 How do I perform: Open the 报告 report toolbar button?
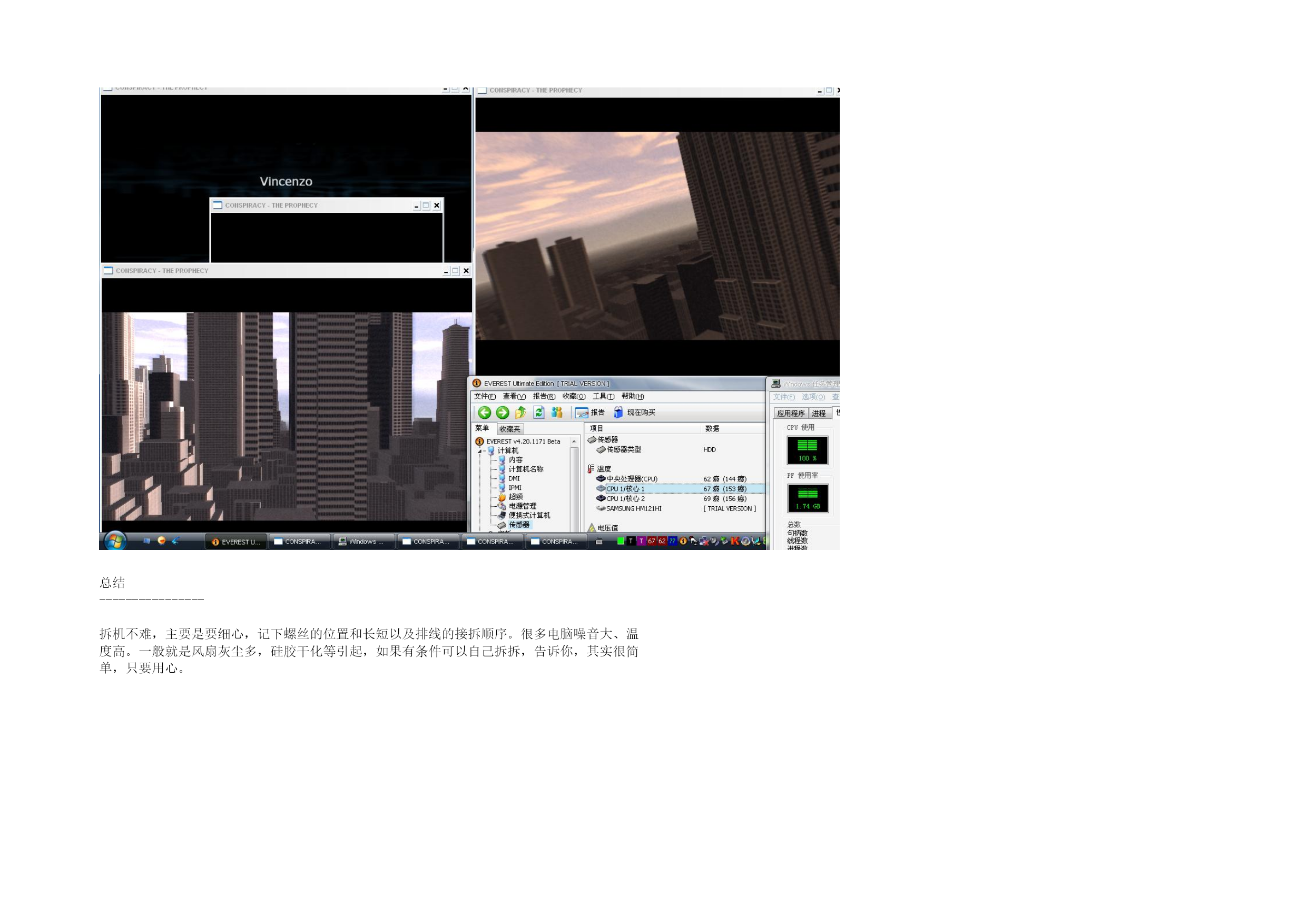tap(589, 412)
